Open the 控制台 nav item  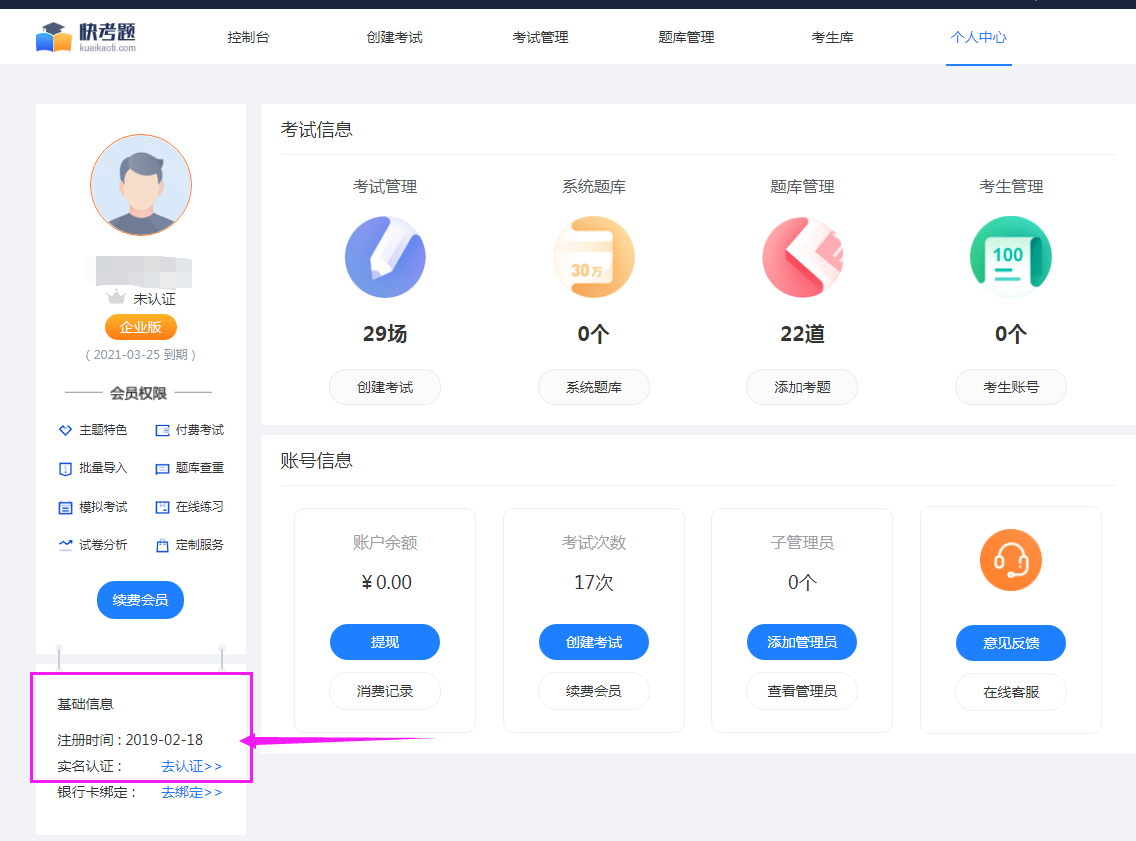248,37
